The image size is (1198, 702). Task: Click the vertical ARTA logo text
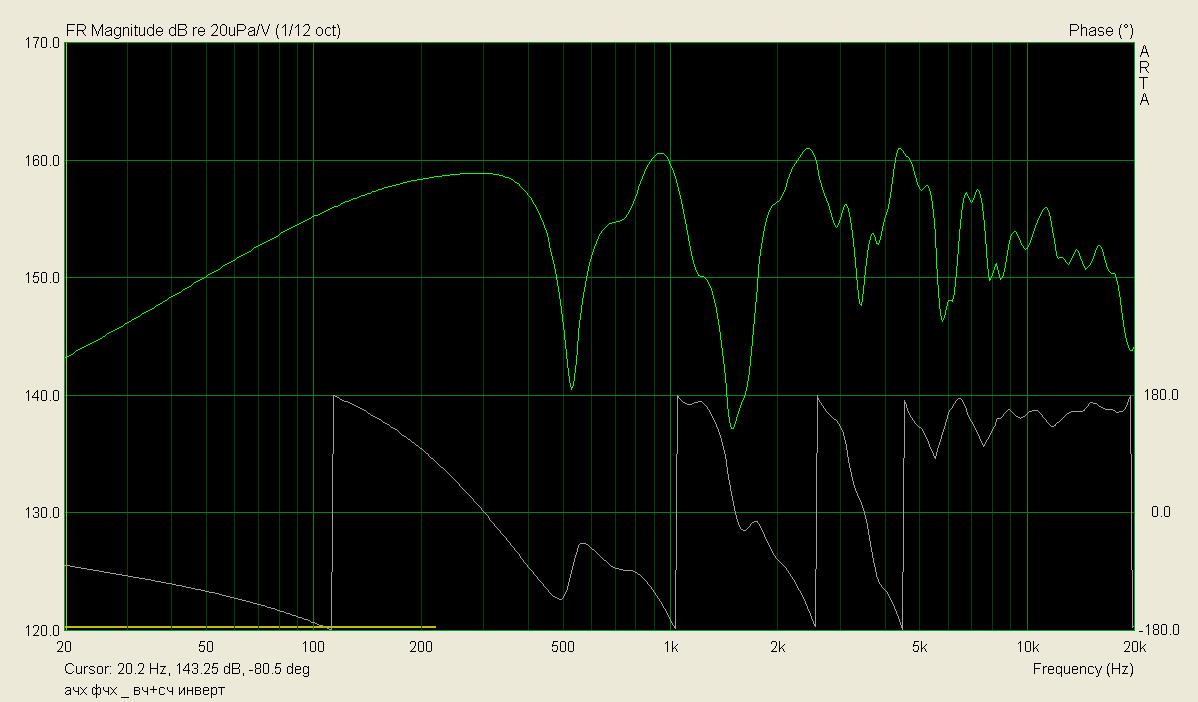1144,75
